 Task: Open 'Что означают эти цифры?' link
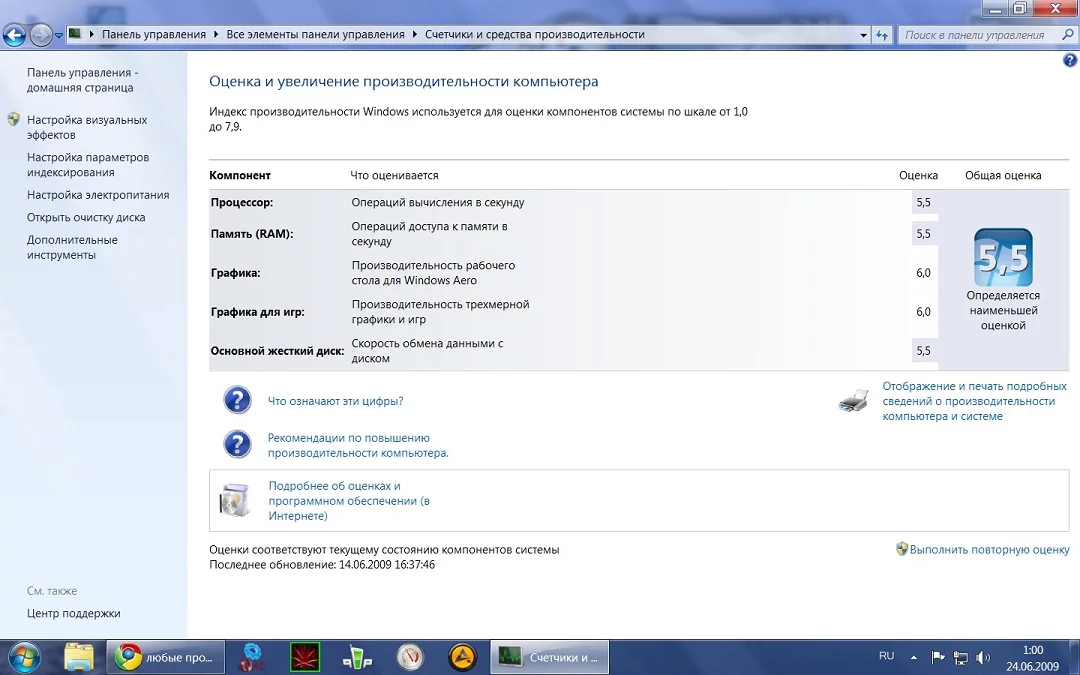click(x=335, y=401)
